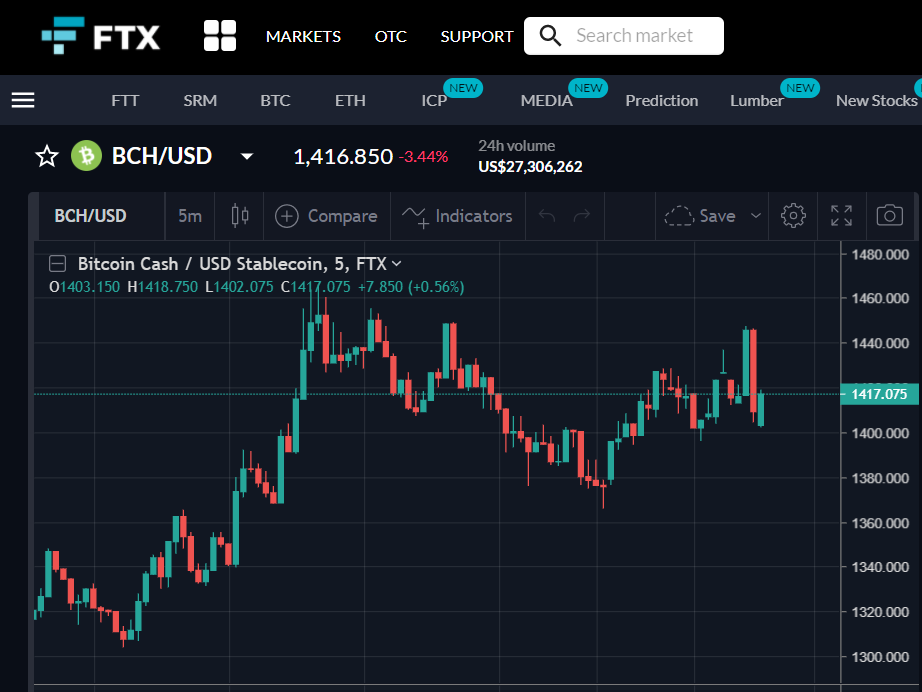The image size is (922, 692).
Task: Click the H1418.750 high value
Action: click(x=162, y=287)
